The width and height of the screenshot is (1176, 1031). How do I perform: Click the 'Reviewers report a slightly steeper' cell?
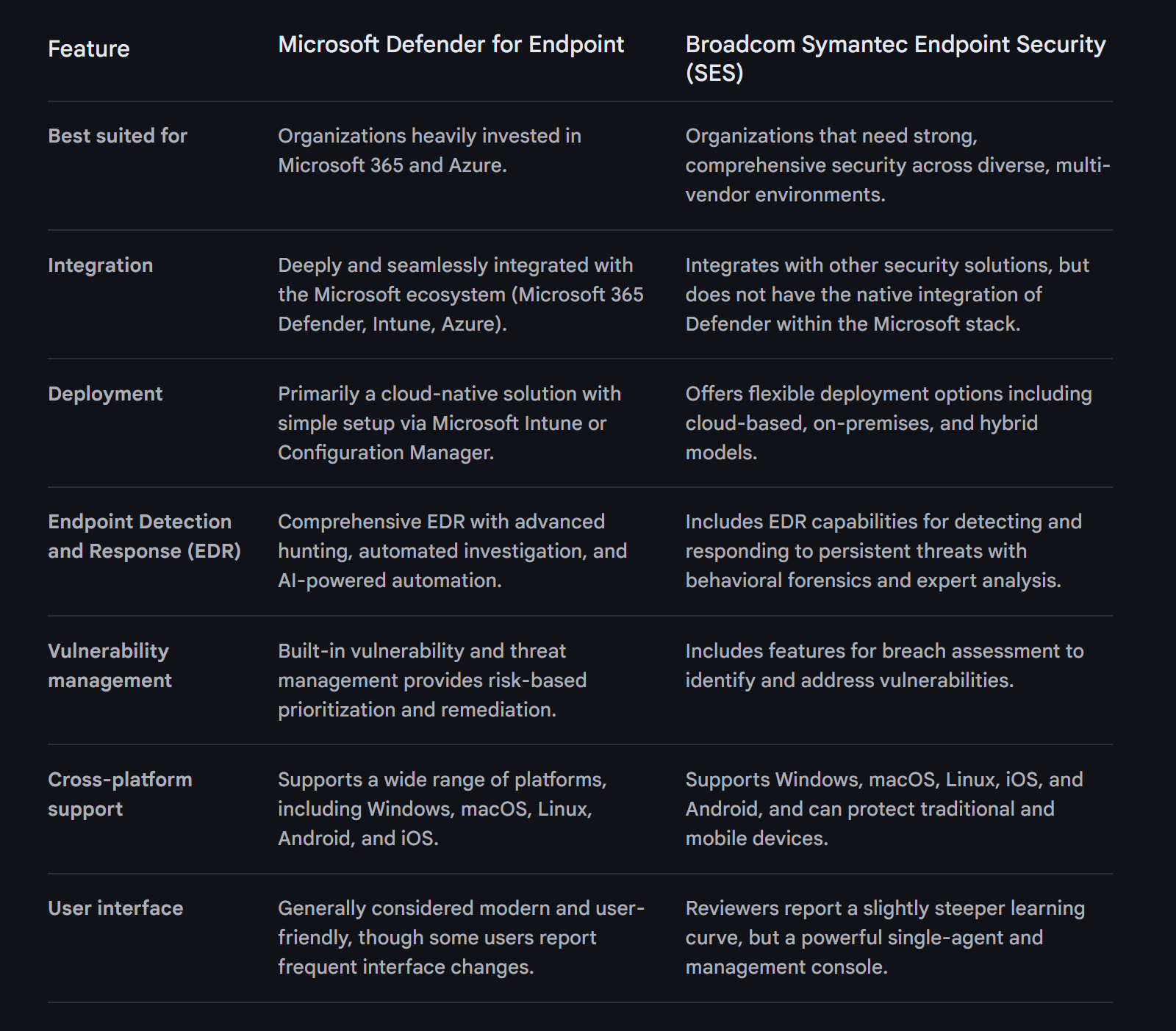click(x=884, y=938)
